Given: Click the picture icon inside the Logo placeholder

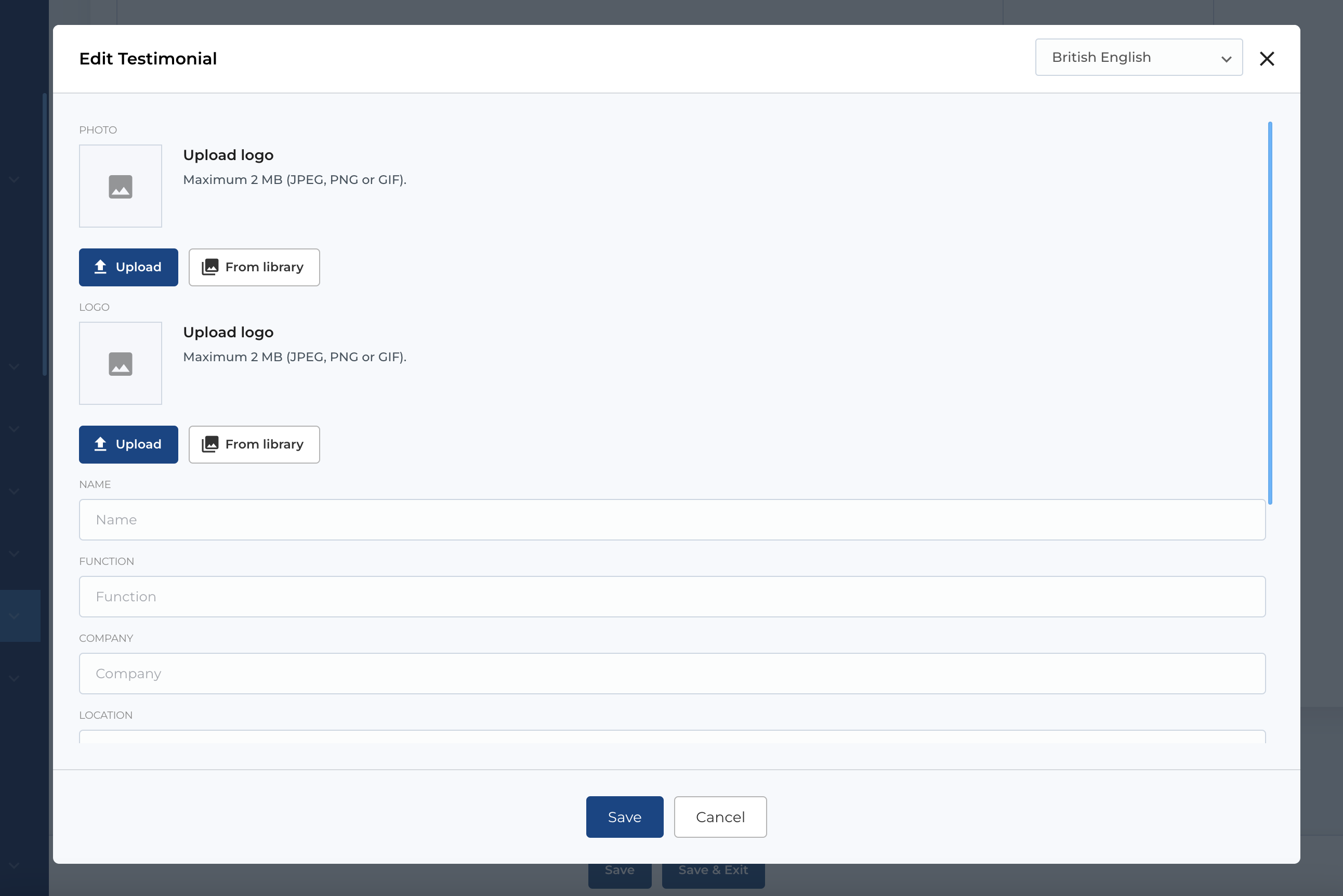Looking at the screenshot, I should 120,364.
